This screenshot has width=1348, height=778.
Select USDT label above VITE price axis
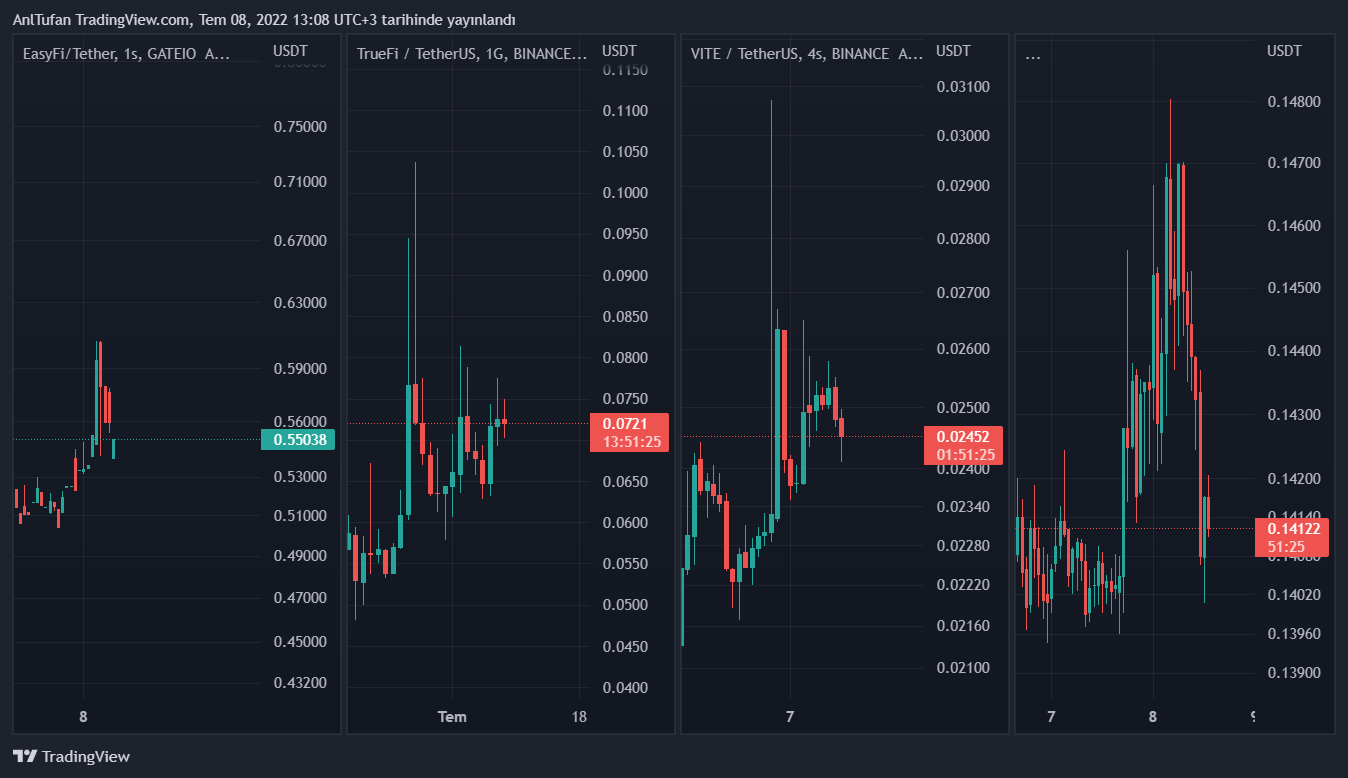(x=953, y=51)
